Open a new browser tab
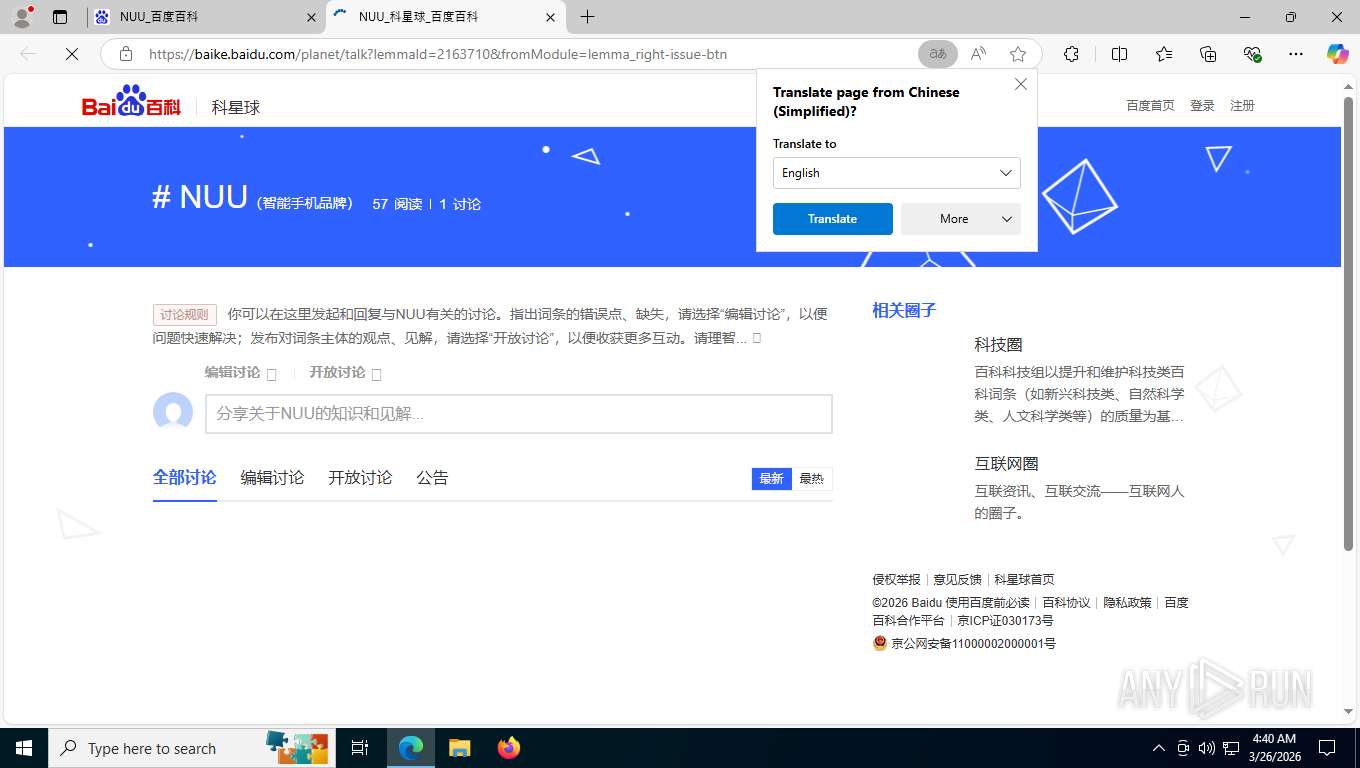Screen dimensions: 1360x768 (x=587, y=17)
